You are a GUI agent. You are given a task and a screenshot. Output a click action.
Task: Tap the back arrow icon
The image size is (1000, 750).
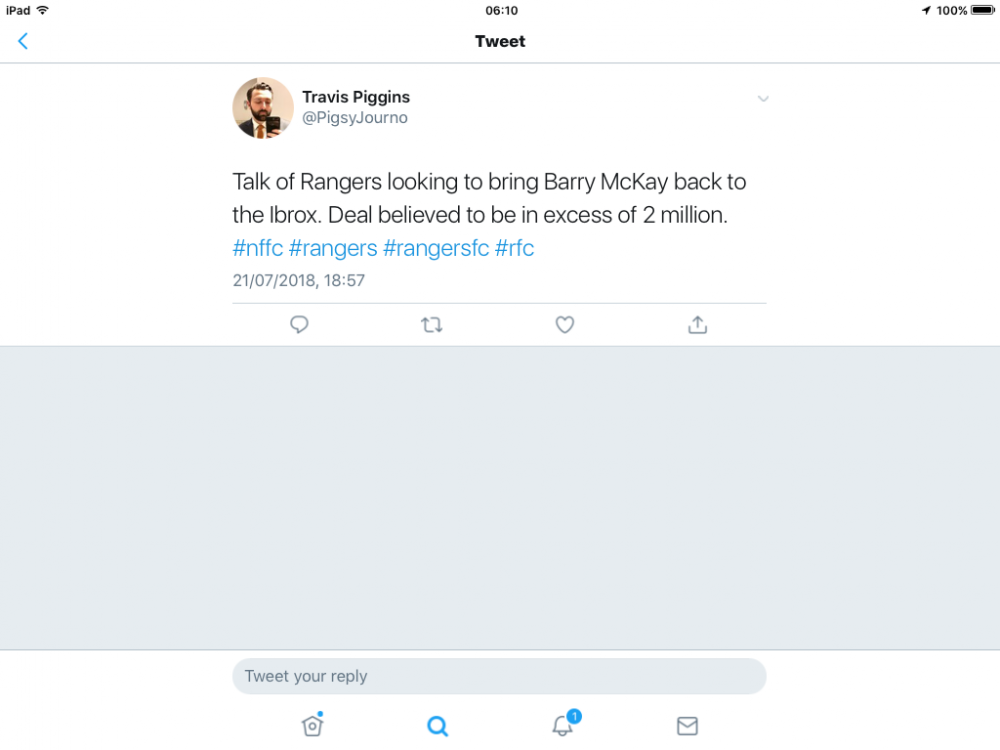(x=23, y=41)
